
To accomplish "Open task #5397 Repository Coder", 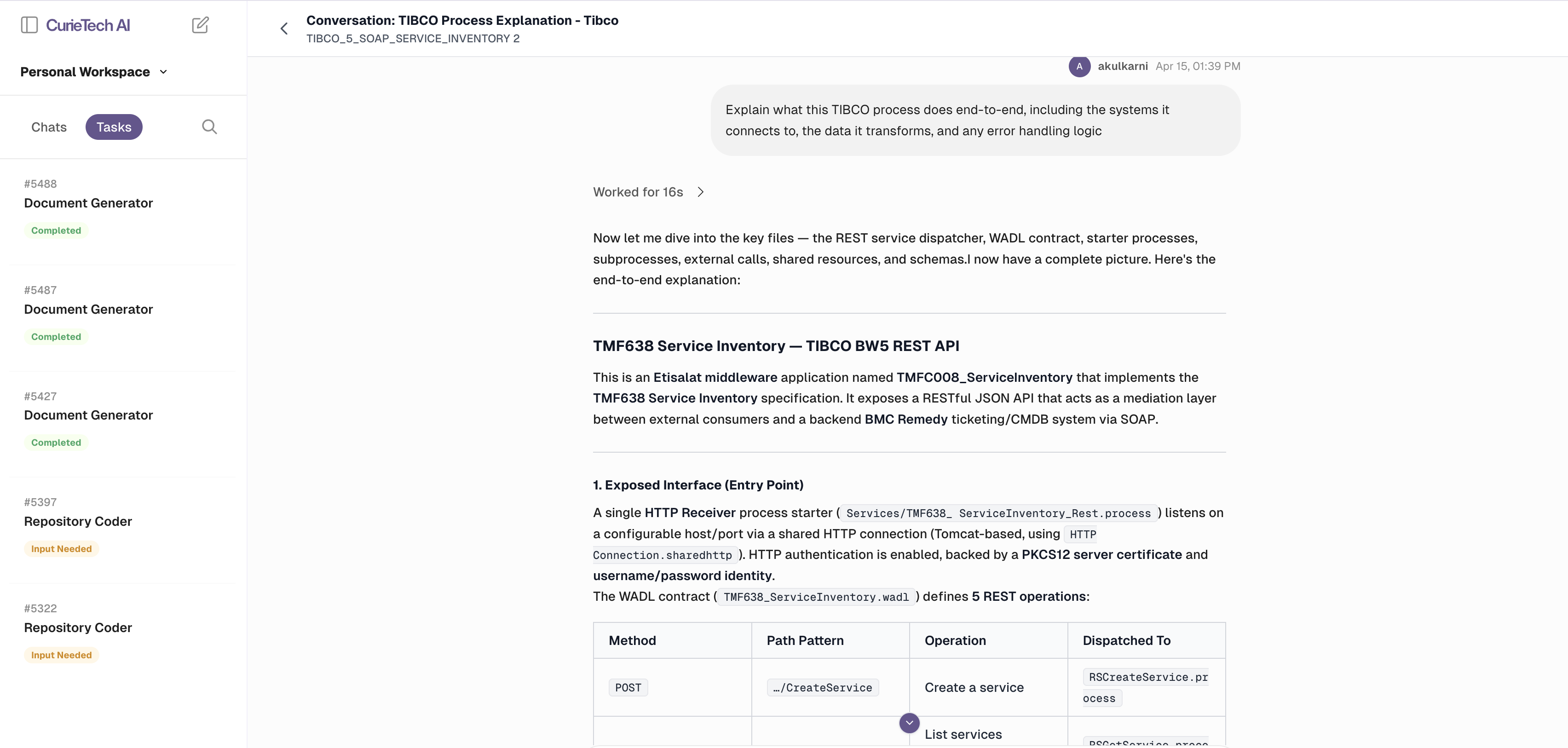I will point(78,522).
